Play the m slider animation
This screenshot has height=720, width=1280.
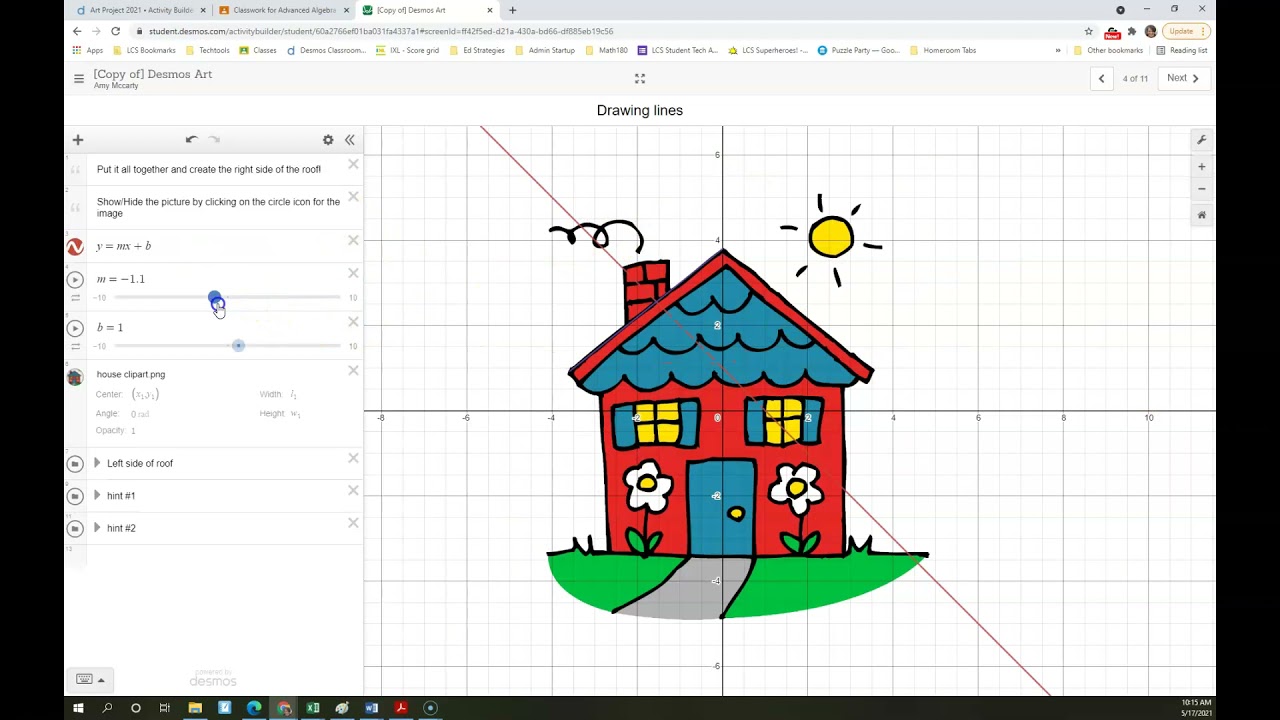(75, 280)
